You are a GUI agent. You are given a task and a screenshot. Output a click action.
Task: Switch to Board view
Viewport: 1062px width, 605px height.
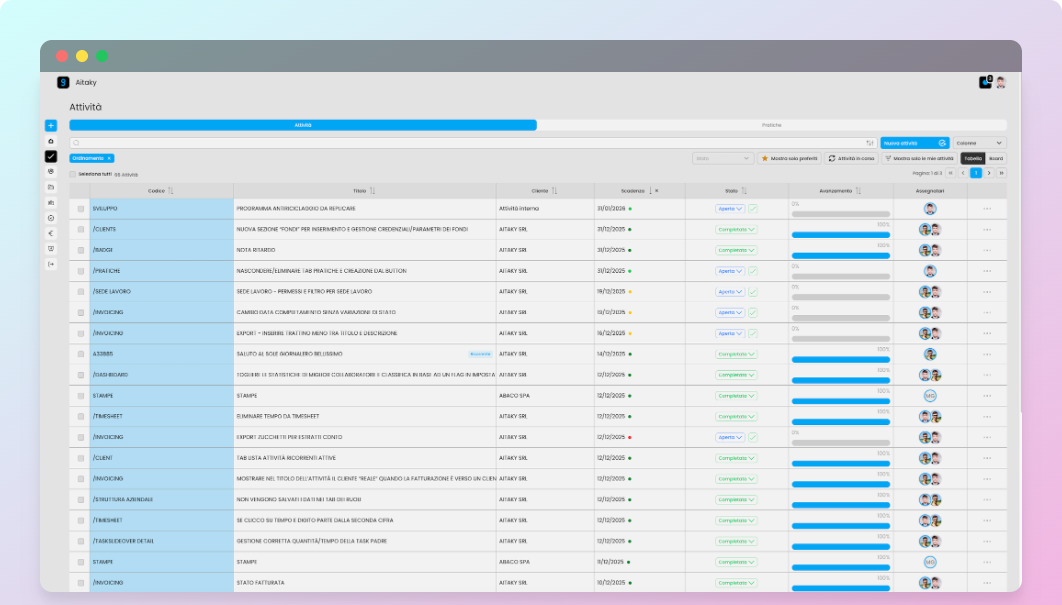click(997, 158)
